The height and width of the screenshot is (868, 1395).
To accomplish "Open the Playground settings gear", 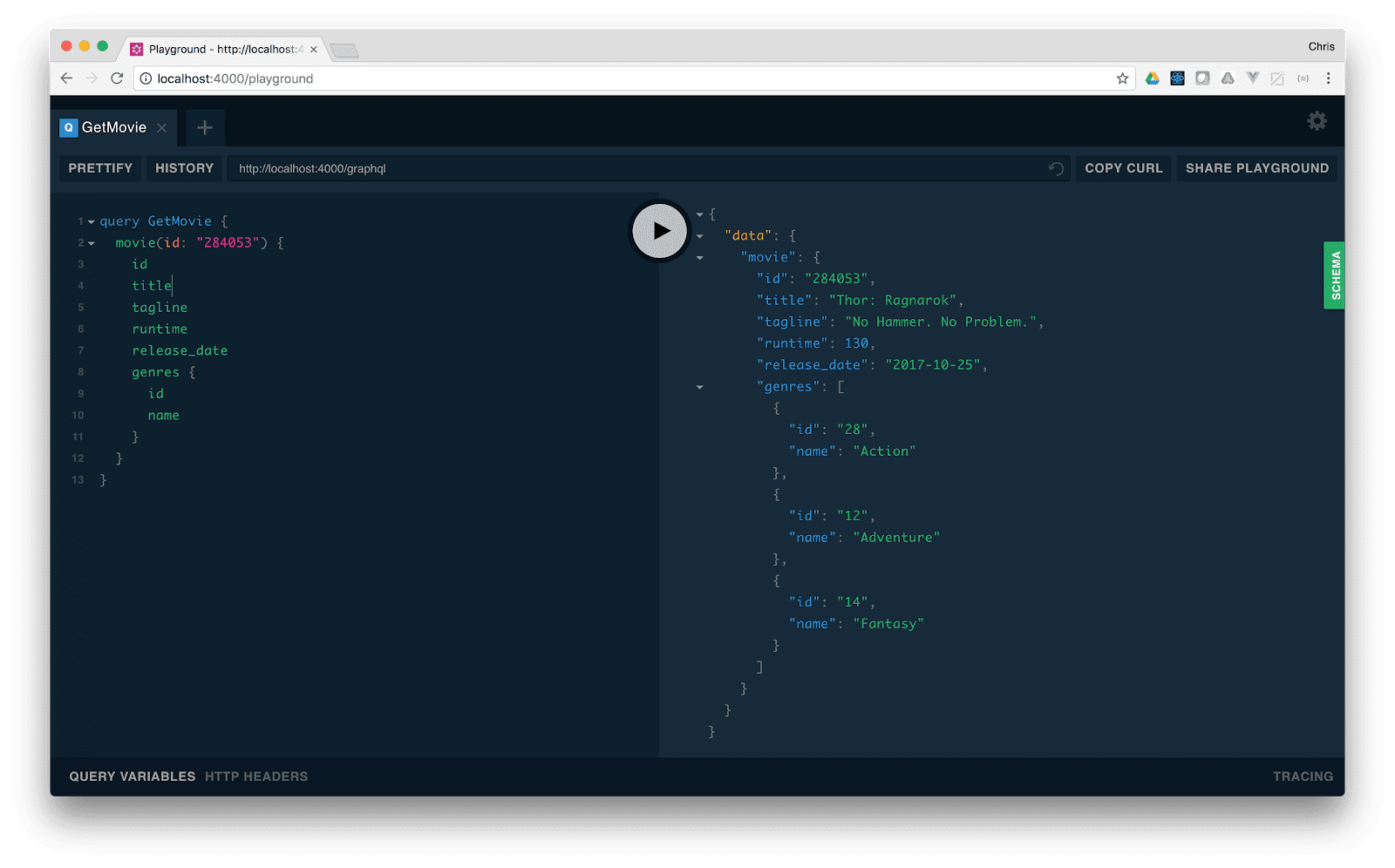I will (x=1317, y=121).
